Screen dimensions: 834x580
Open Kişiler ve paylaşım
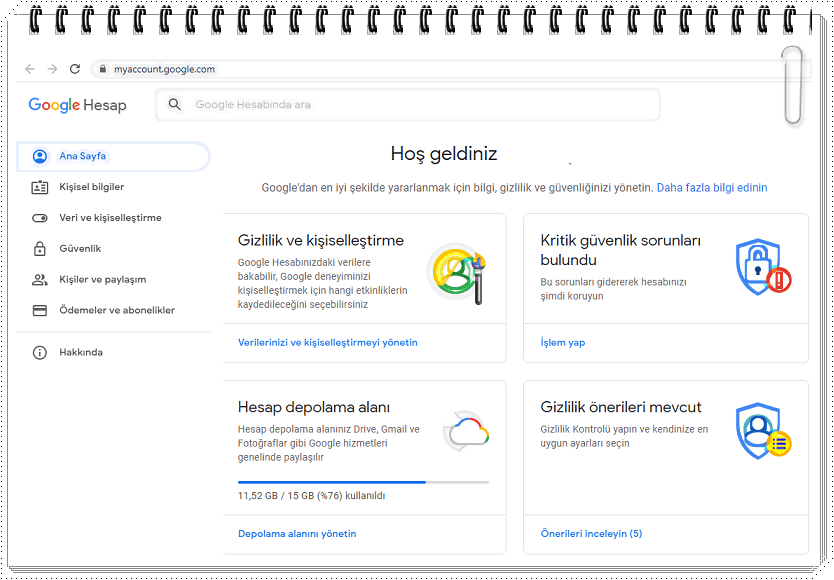tap(113, 279)
